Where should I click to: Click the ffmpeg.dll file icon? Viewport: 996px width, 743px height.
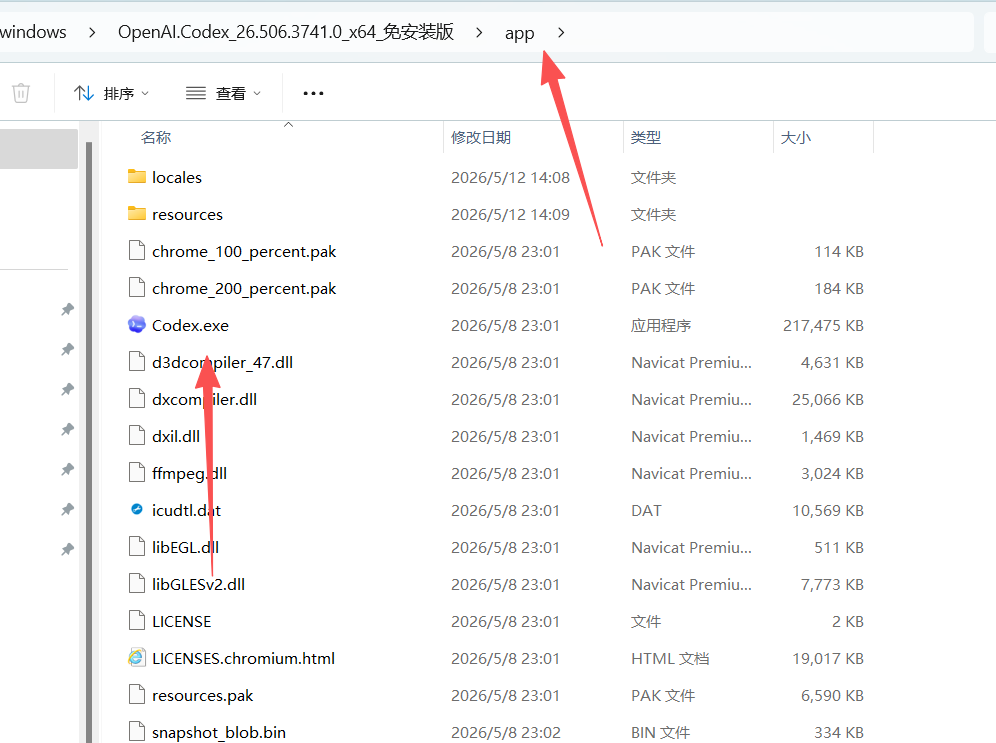[x=137, y=472]
